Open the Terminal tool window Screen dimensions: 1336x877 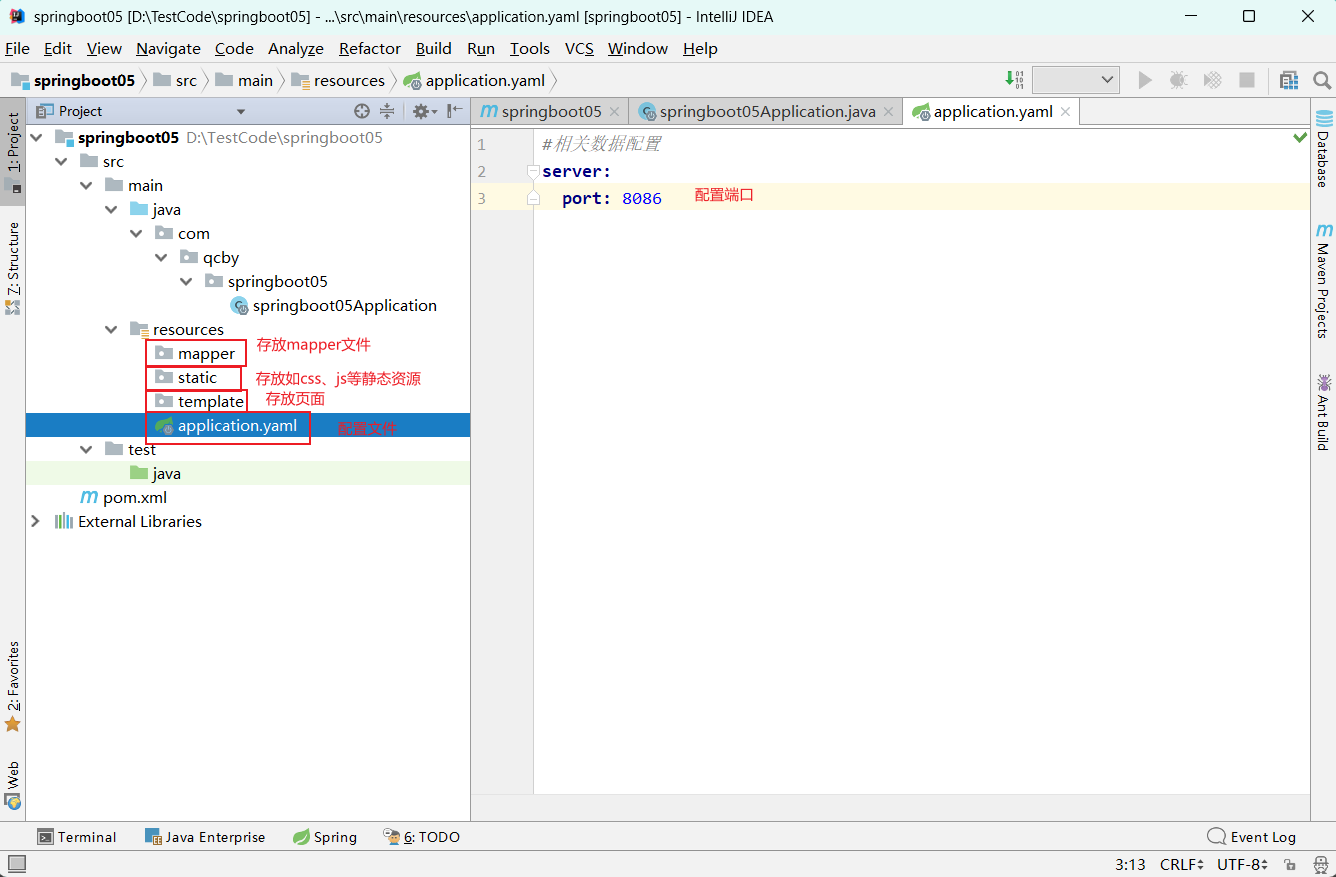click(77, 837)
